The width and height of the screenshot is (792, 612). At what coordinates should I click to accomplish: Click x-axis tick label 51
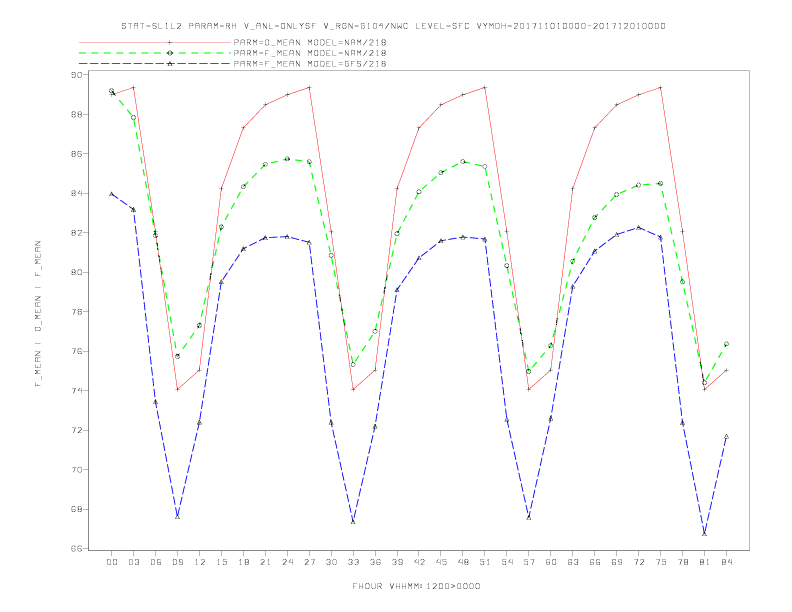pyautogui.click(x=485, y=562)
